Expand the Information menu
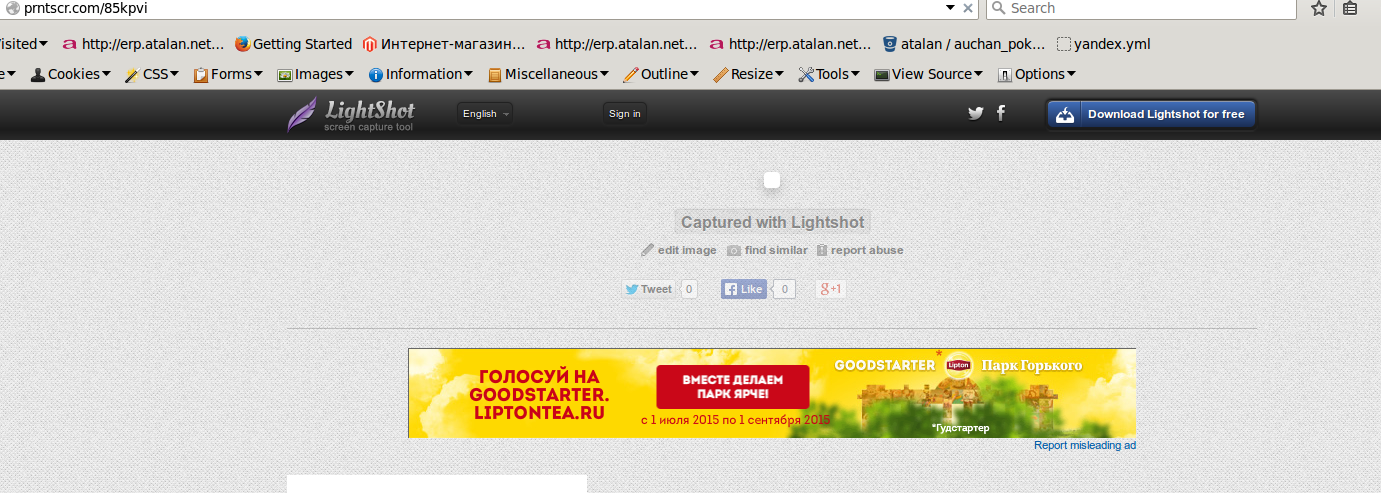The image size is (1381, 493). (468, 74)
